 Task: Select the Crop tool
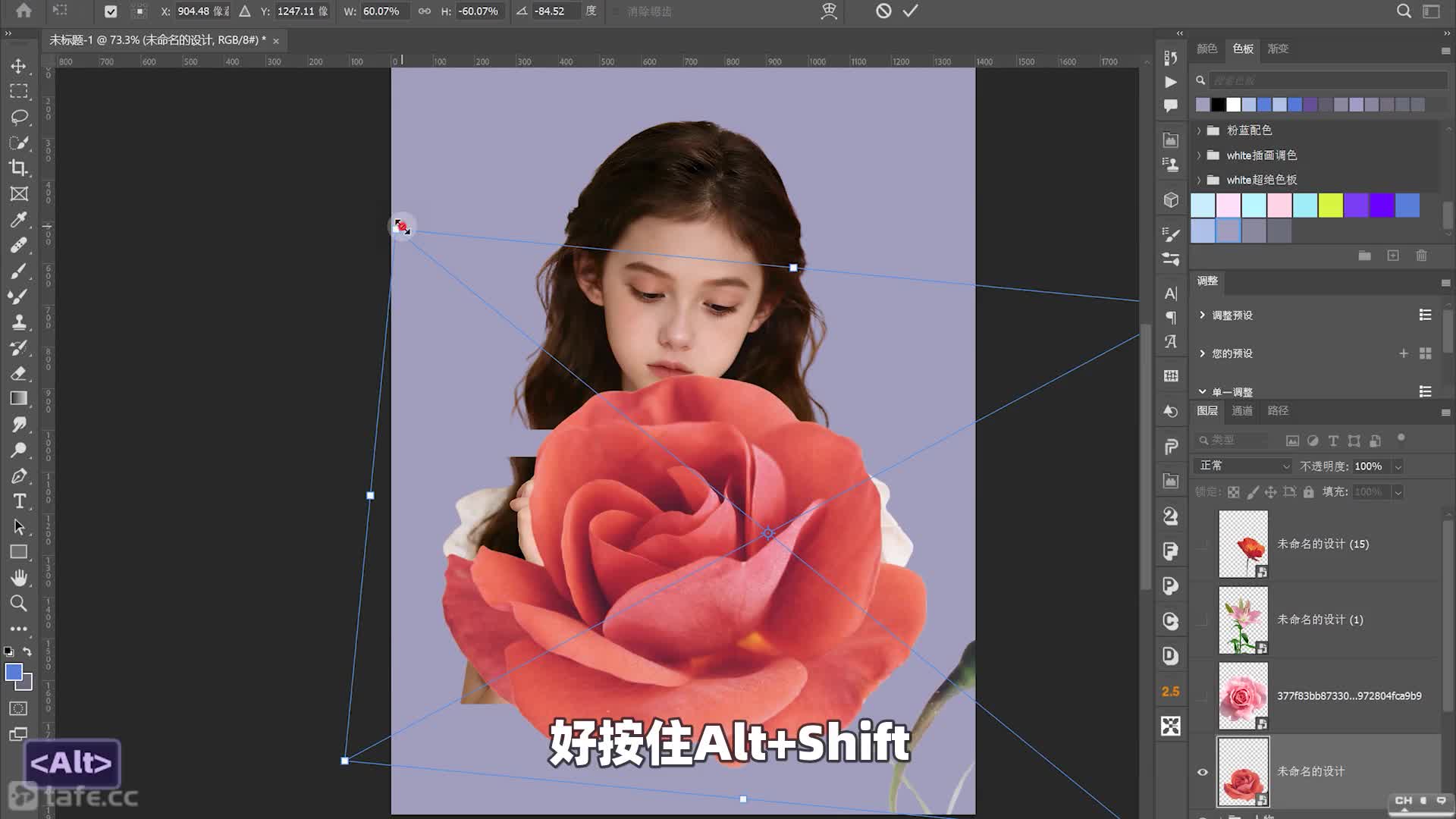pos(19,168)
